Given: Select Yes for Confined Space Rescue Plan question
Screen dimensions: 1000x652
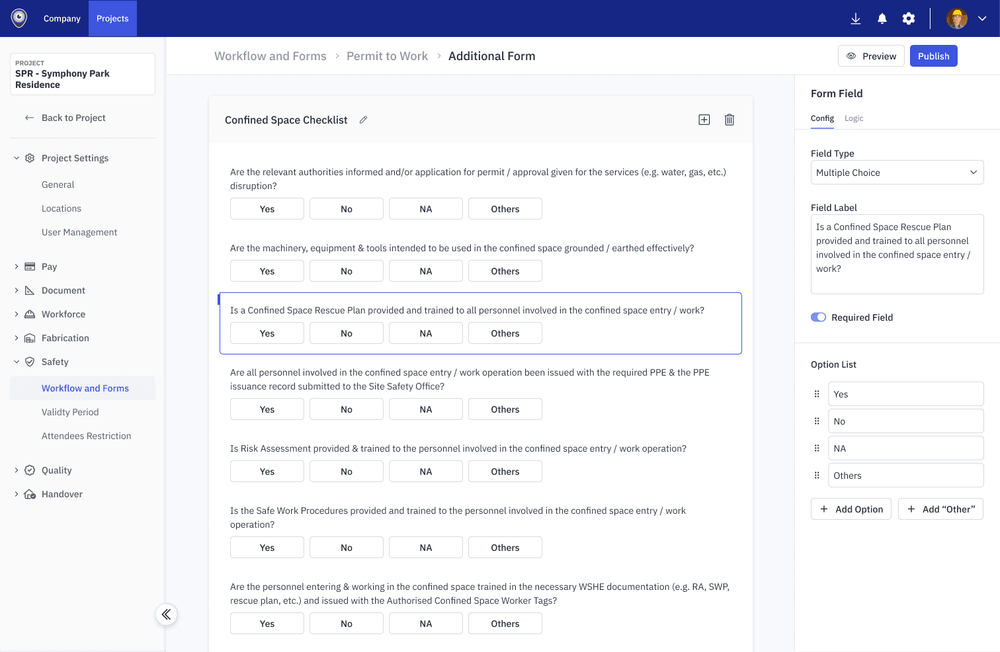Looking at the screenshot, I should click(267, 333).
